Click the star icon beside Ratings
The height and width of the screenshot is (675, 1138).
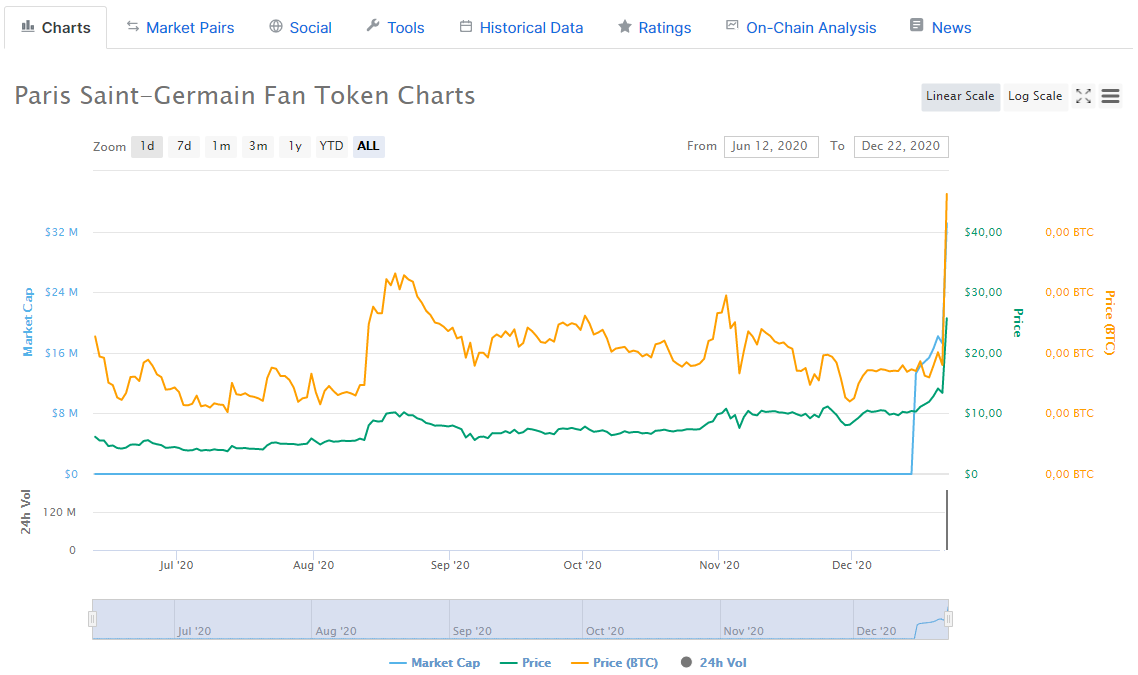click(624, 27)
